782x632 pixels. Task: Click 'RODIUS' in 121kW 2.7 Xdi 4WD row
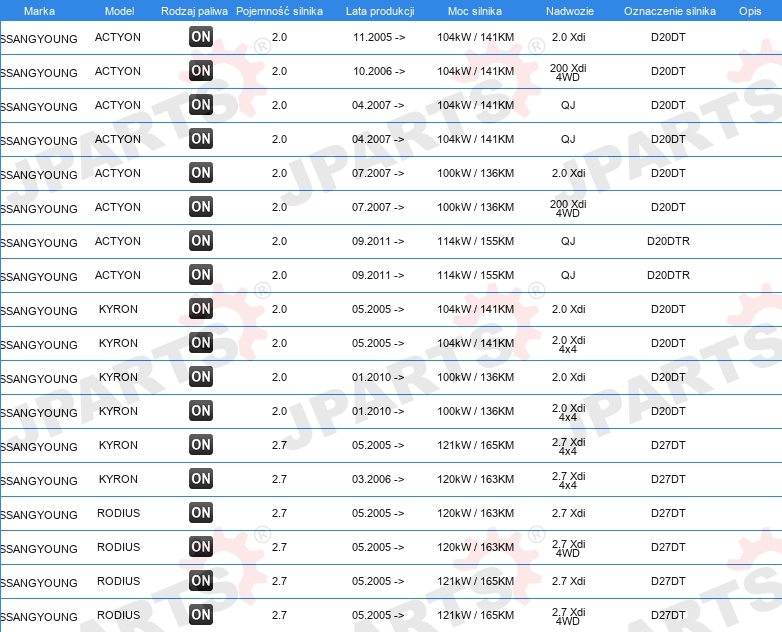119,615
